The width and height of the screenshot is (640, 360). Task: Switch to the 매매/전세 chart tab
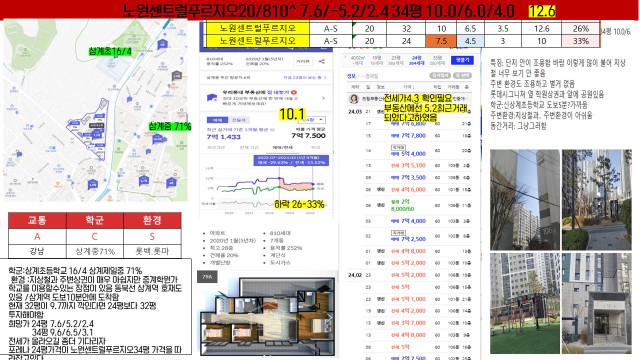[282, 147]
